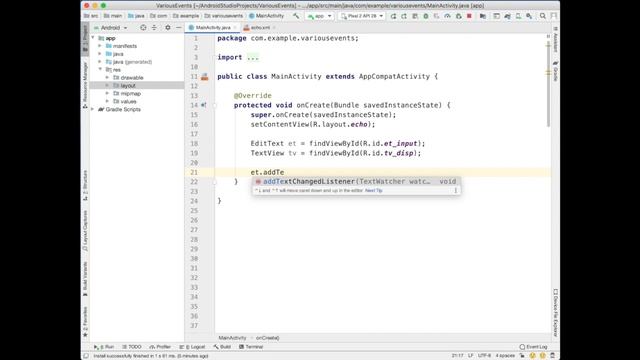Click the LF line separator in status bar
640x360 pixels.
coord(471,356)
